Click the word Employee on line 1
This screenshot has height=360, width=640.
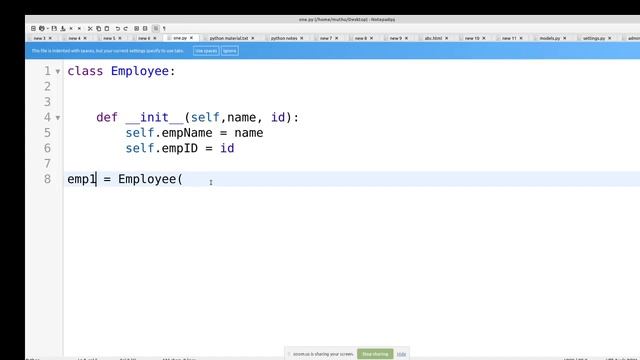(140, 71)
